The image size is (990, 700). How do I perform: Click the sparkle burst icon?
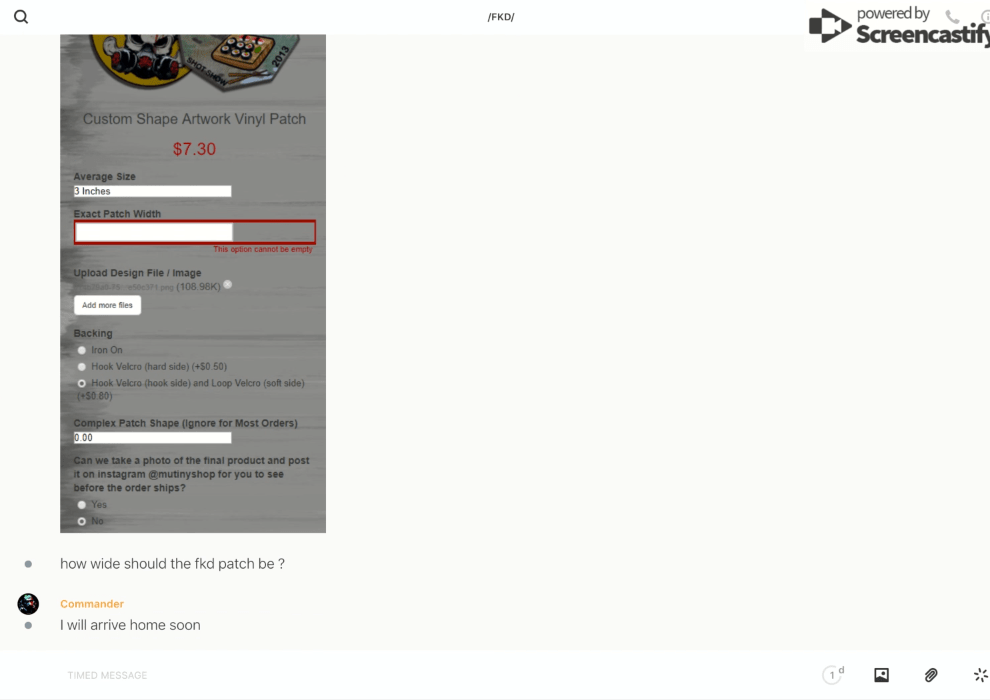click(981, 675)
